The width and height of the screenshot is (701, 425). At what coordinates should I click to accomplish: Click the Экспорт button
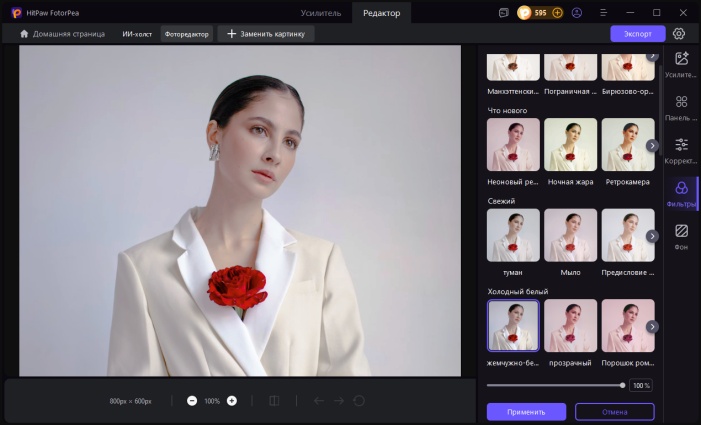pyautogui.click(x=637, y=33)
